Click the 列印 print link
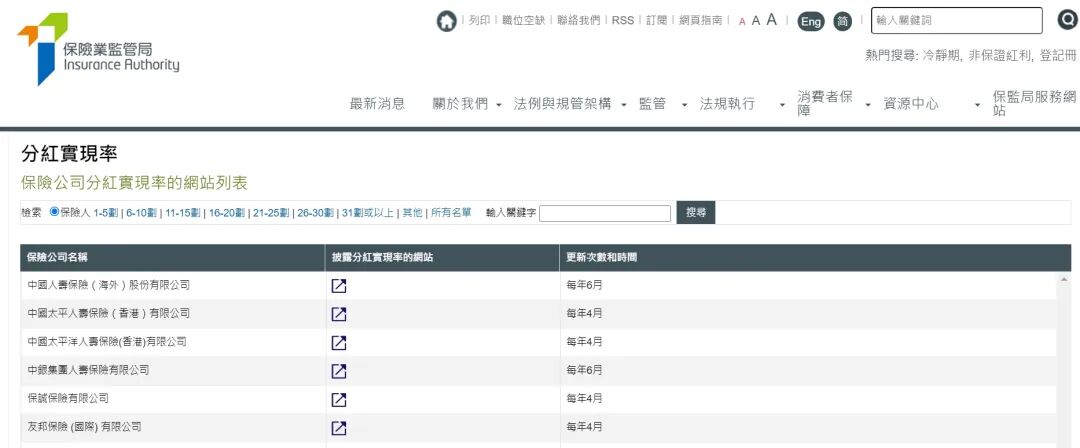Image resolution: width=1080 pixels, height=448 pixels. (479, 21)
